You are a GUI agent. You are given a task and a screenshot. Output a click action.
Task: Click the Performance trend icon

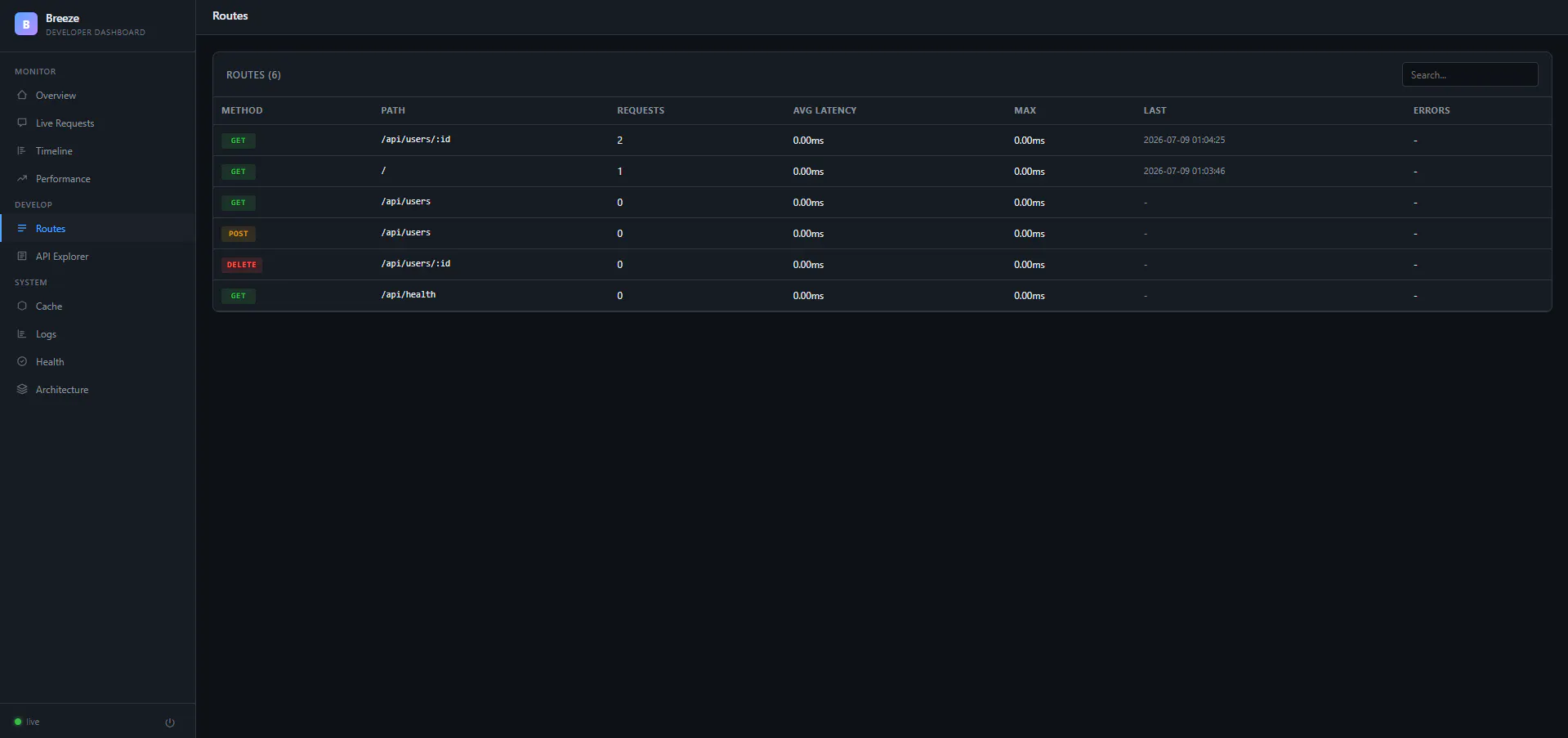point(22,179)
